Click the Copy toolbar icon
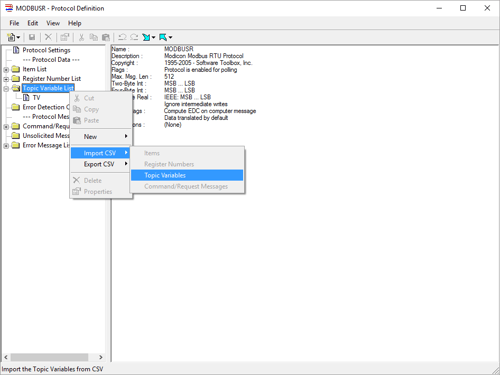Viewport: 500px width, 375px height. pos(94,37)
